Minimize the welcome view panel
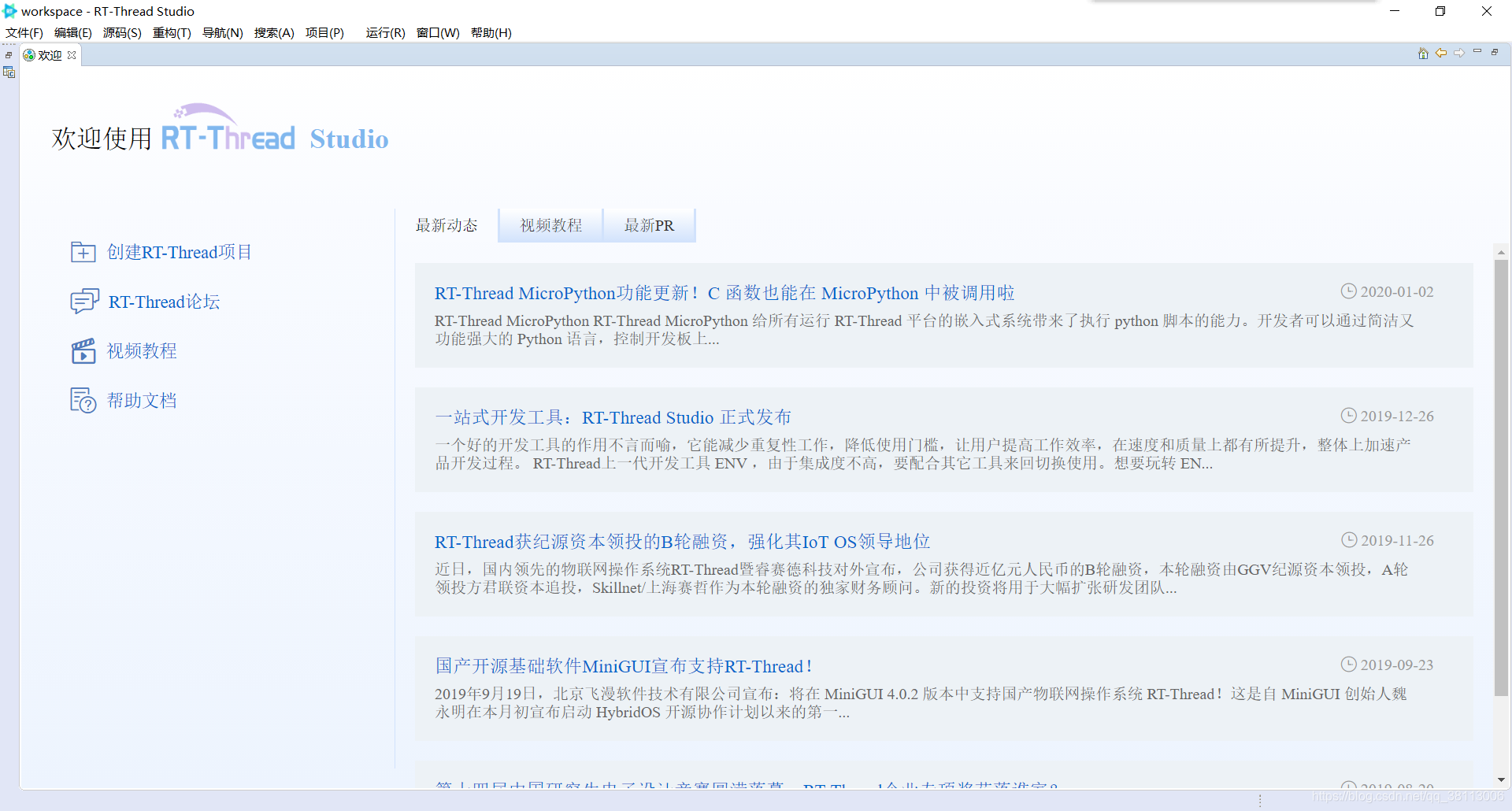The height and width of the screenshot is (811, 1512). click(x=1477, y=52)
